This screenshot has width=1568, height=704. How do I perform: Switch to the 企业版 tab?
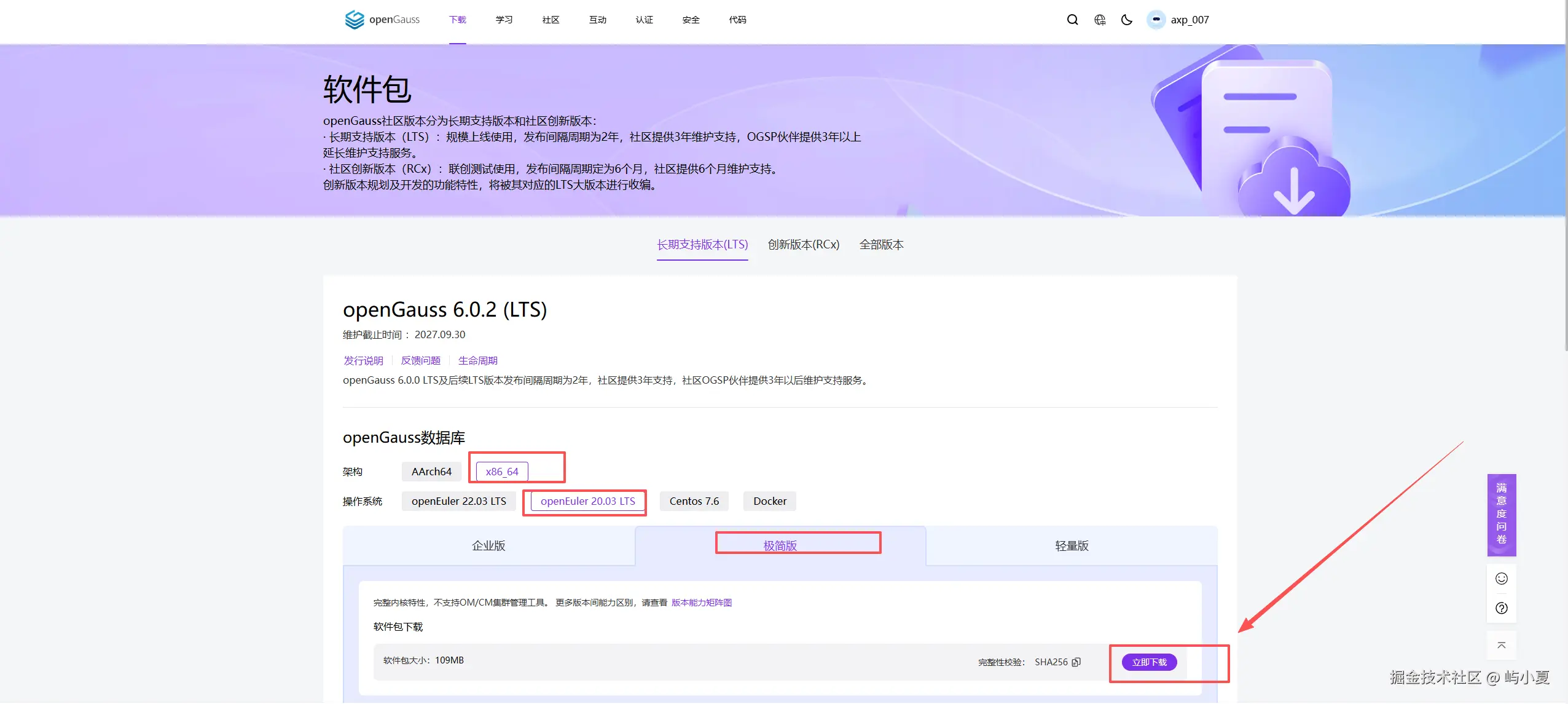[x=488, y=546]
